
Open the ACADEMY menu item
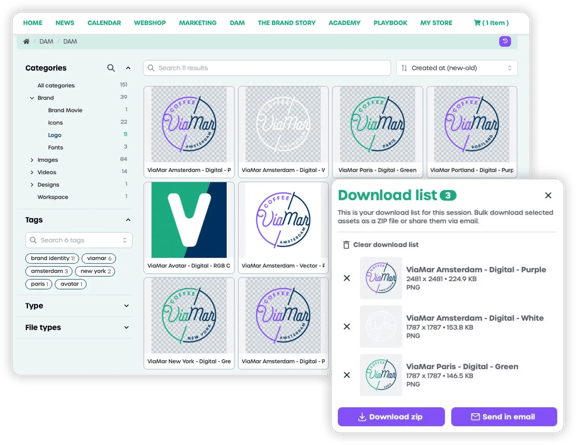(345, 23)
